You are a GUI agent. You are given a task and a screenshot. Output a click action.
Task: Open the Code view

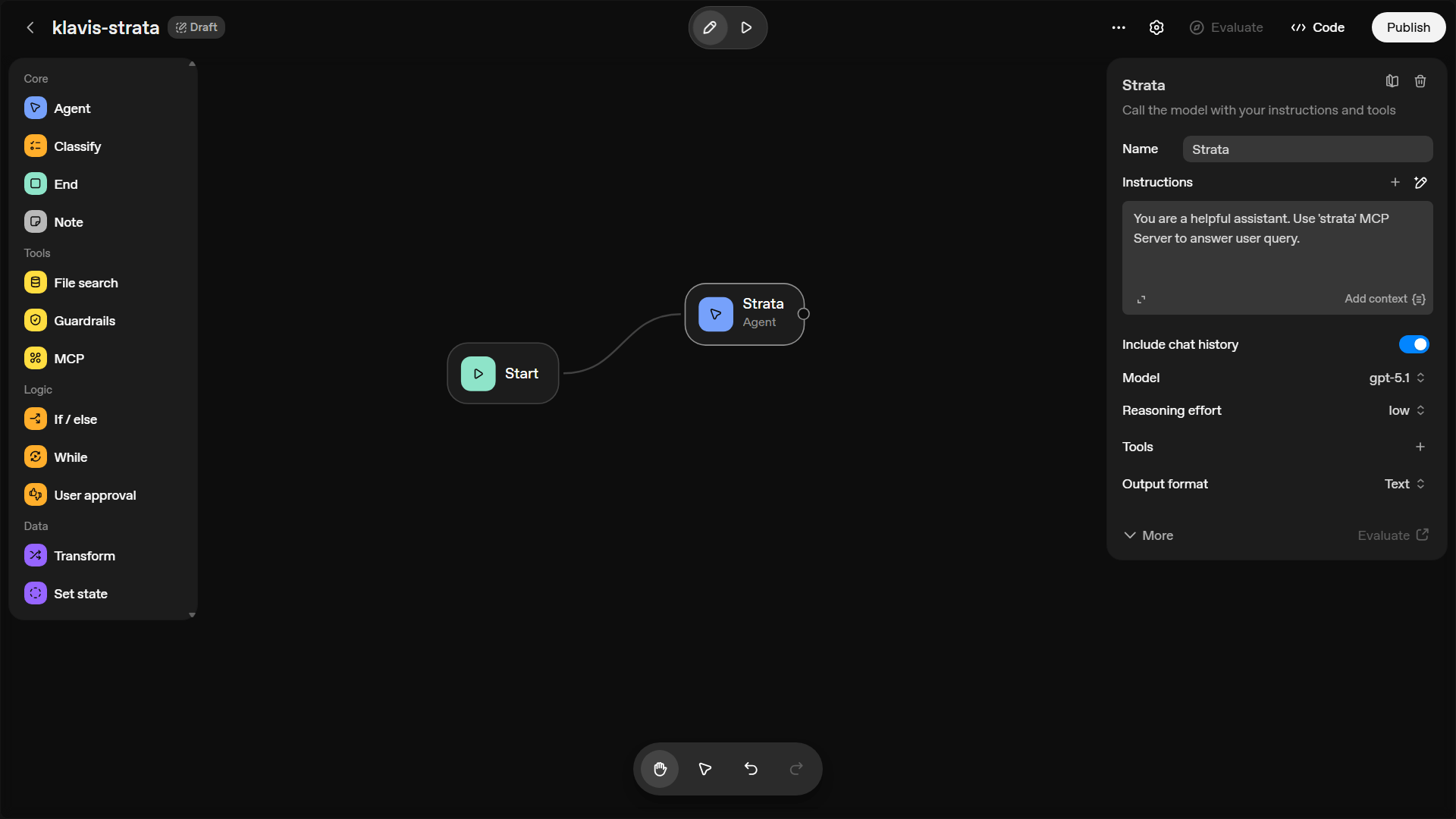(1318, 27)
